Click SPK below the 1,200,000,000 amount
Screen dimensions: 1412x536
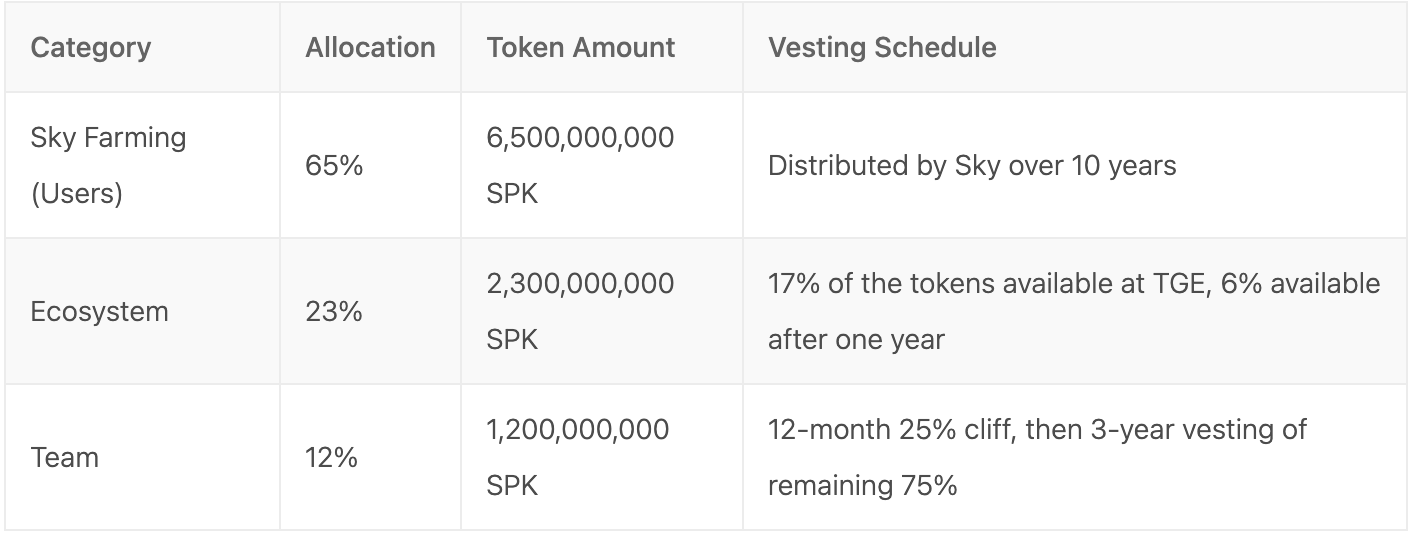click(x=512, y=486)
